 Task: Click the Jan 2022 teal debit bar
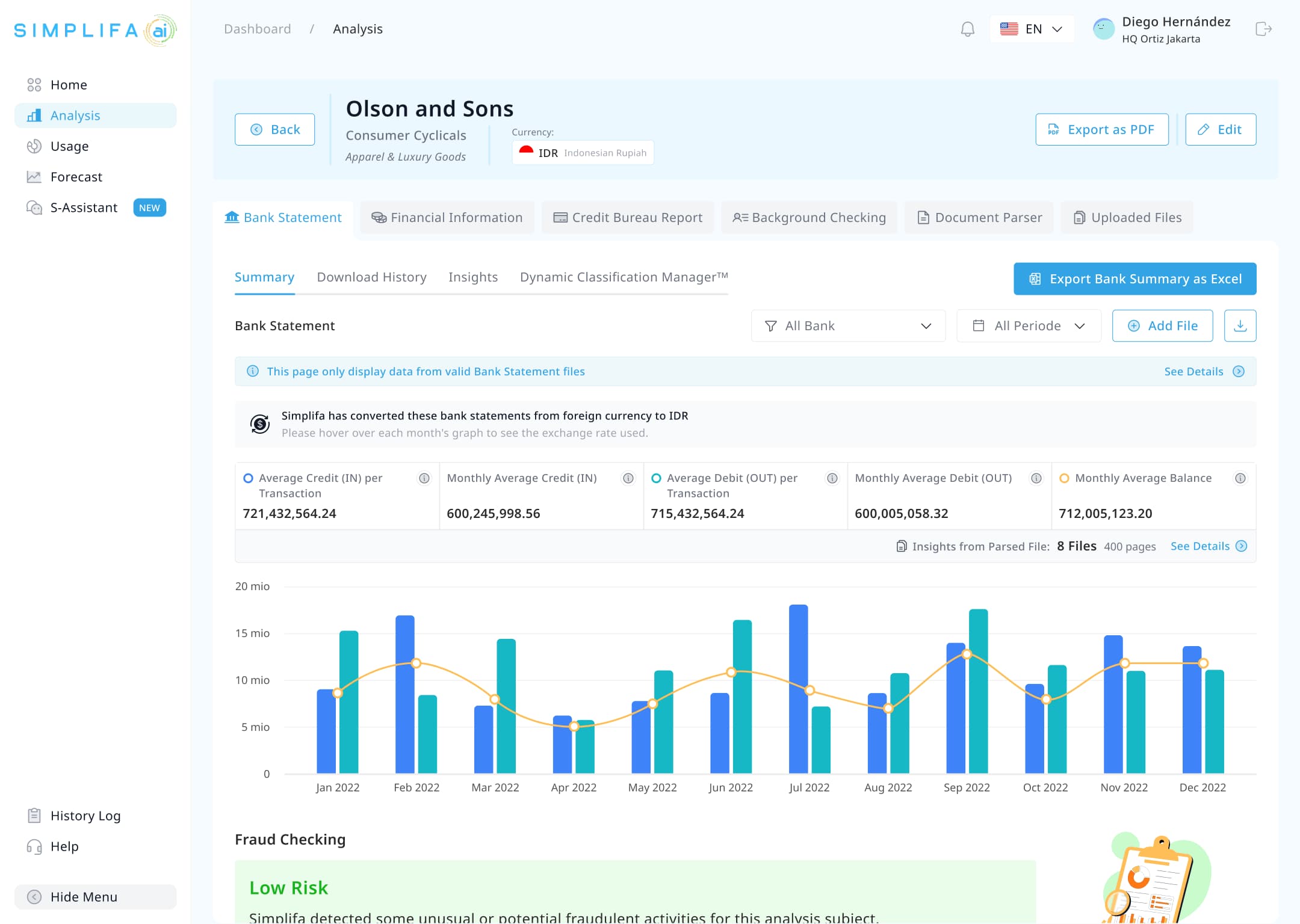point(348,702)
